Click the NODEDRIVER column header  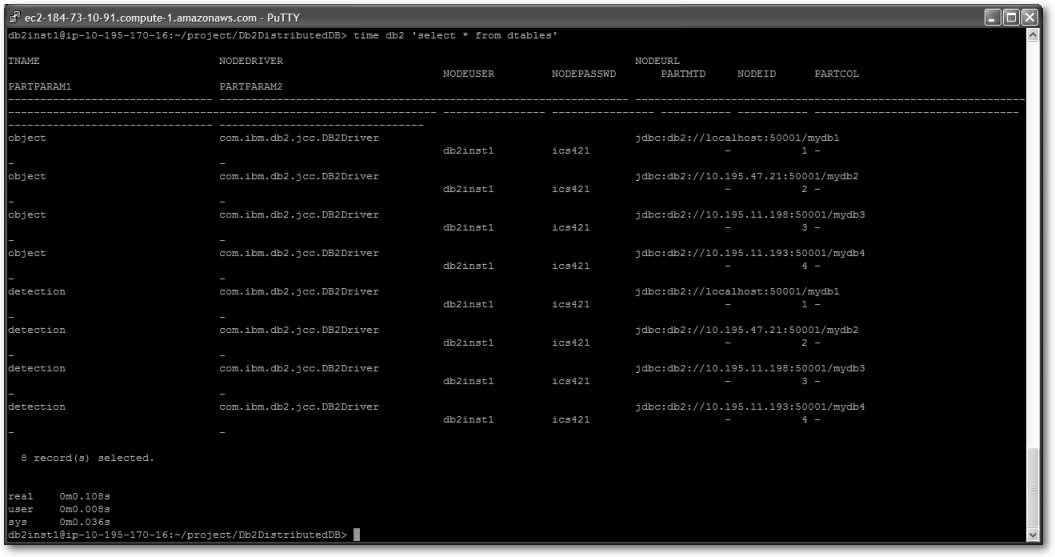click(251, 61)
